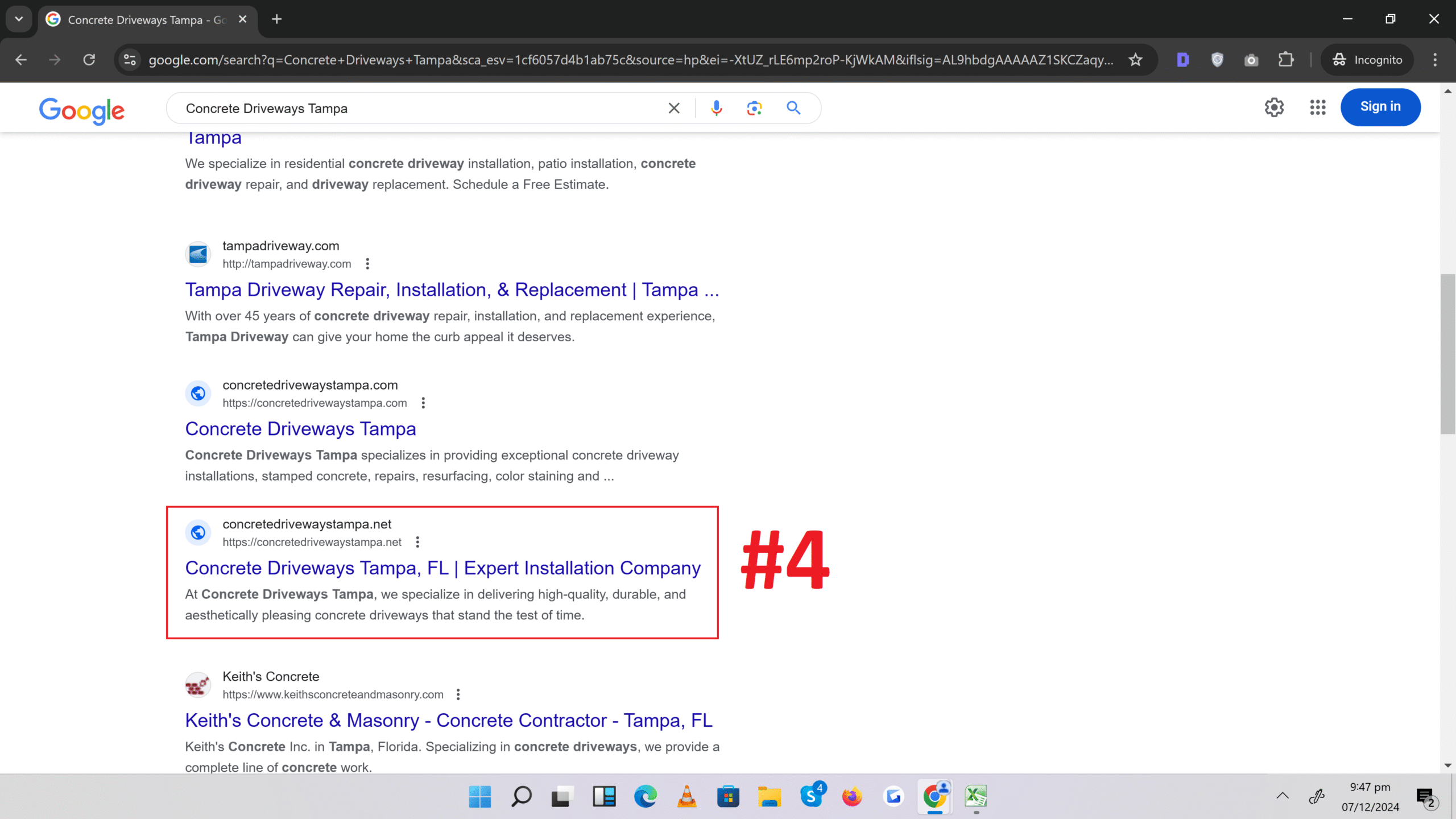
Task: View site information in address bar
Action: click(130, 60)
